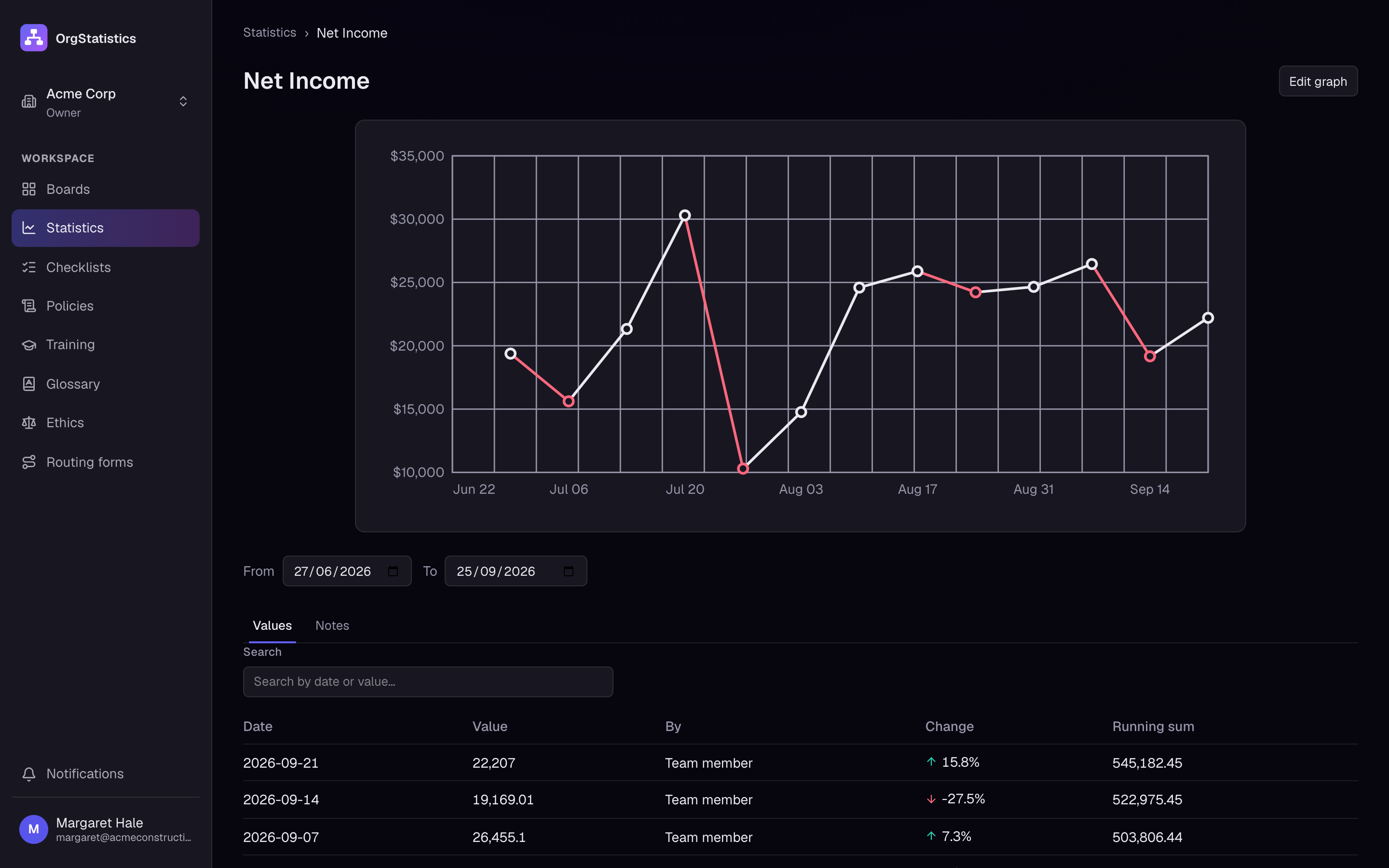Image resolution: width=1389 pixels, height=868 pixels.
Task: Click the Training graduation cap icon
Action: 29,344
